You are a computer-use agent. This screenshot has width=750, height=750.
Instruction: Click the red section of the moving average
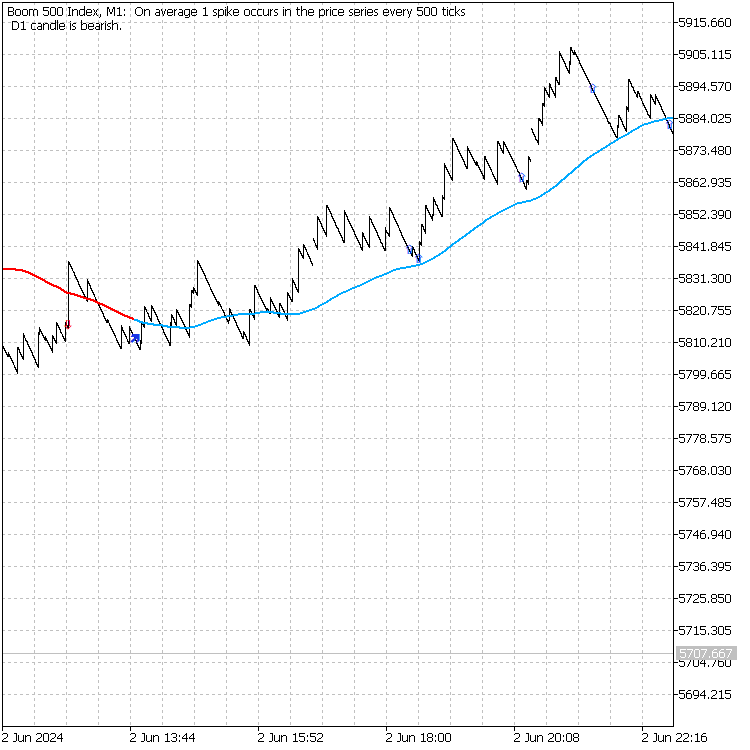tap(67, 292)
